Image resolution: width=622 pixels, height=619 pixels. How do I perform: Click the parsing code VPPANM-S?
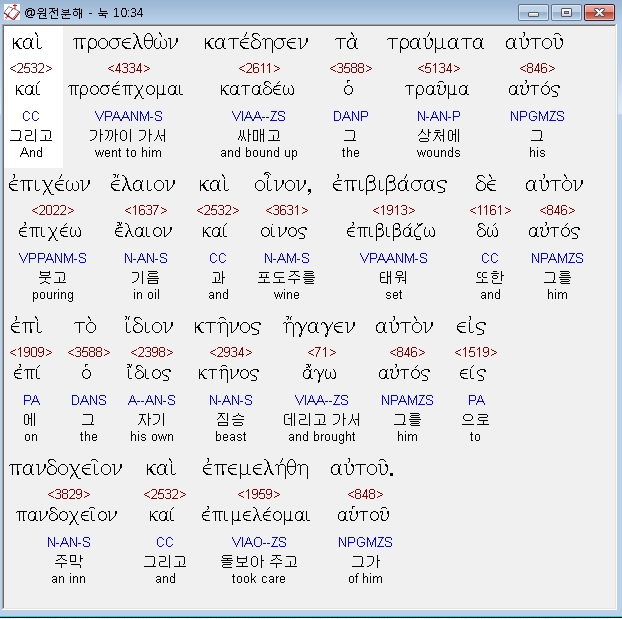(52, 258)
